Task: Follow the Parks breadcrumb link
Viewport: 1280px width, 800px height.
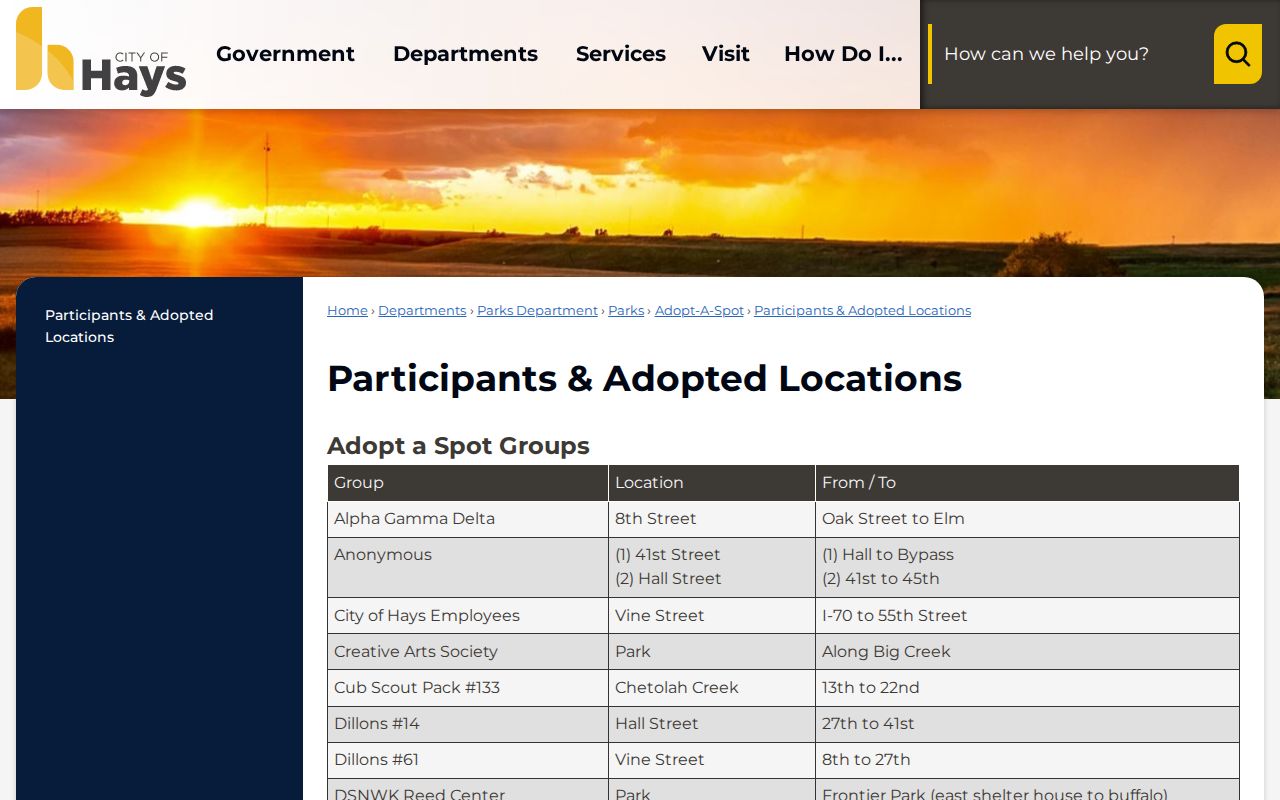Action: (626, 311)
